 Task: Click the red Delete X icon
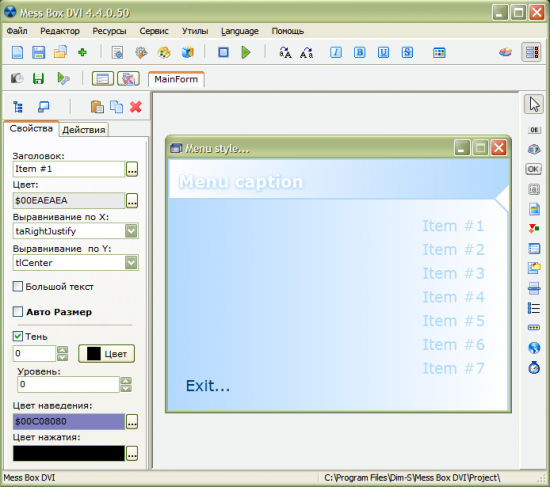tap(136, 107)
